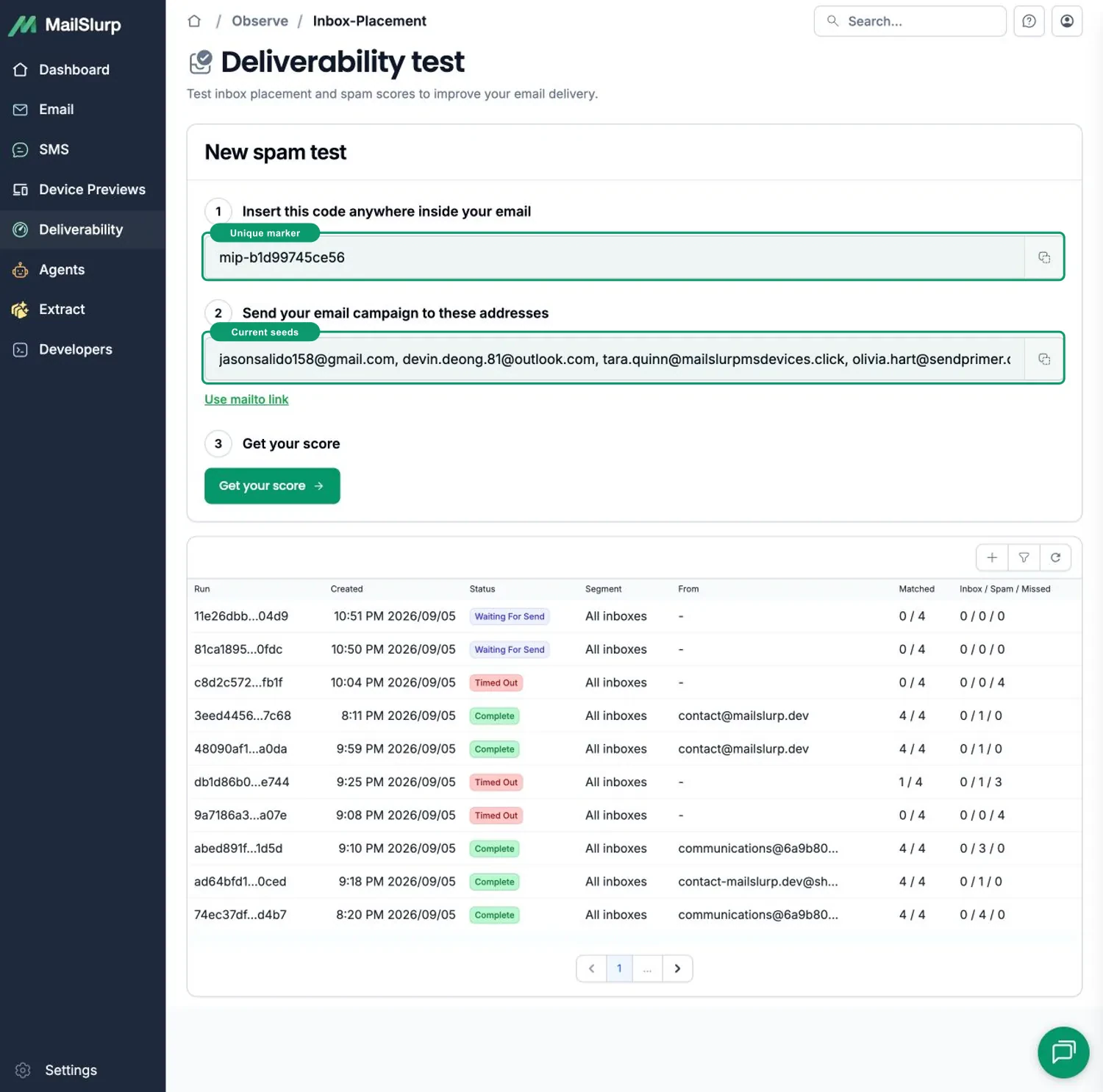The image size is (1103, 1092).
Task: Click 0 / 4 / 0 result in last row
Action: pos(982,915)
